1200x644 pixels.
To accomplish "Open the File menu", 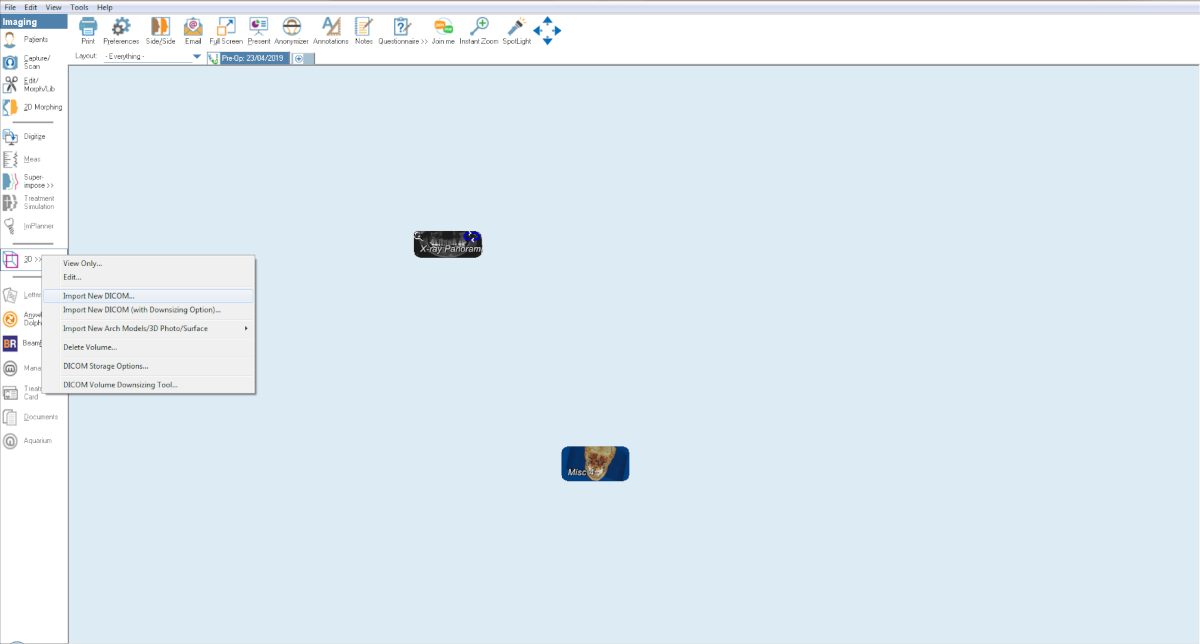I will [10, 7].
